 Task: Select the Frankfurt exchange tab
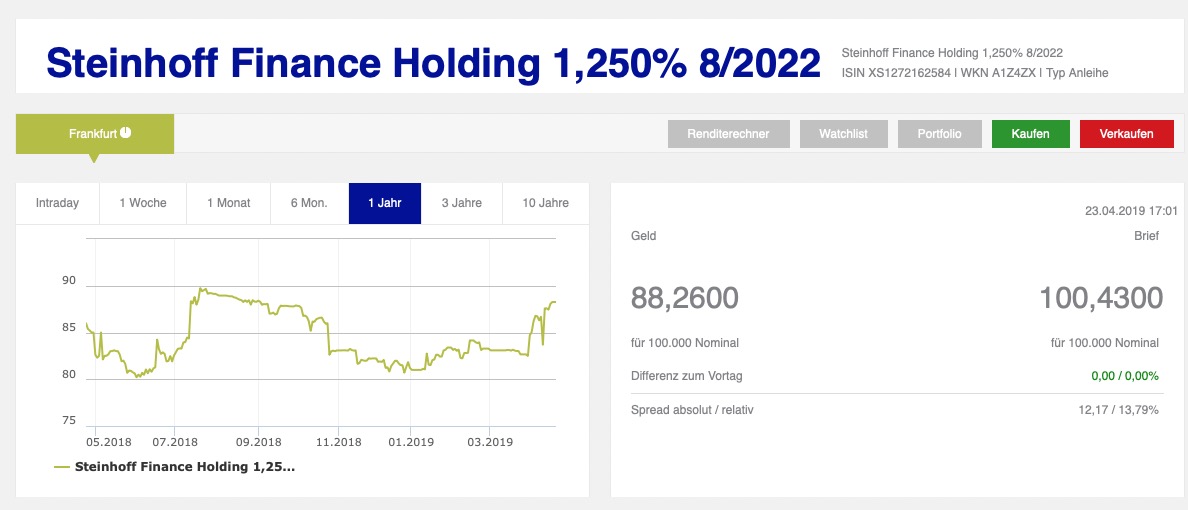click(95, 134)
